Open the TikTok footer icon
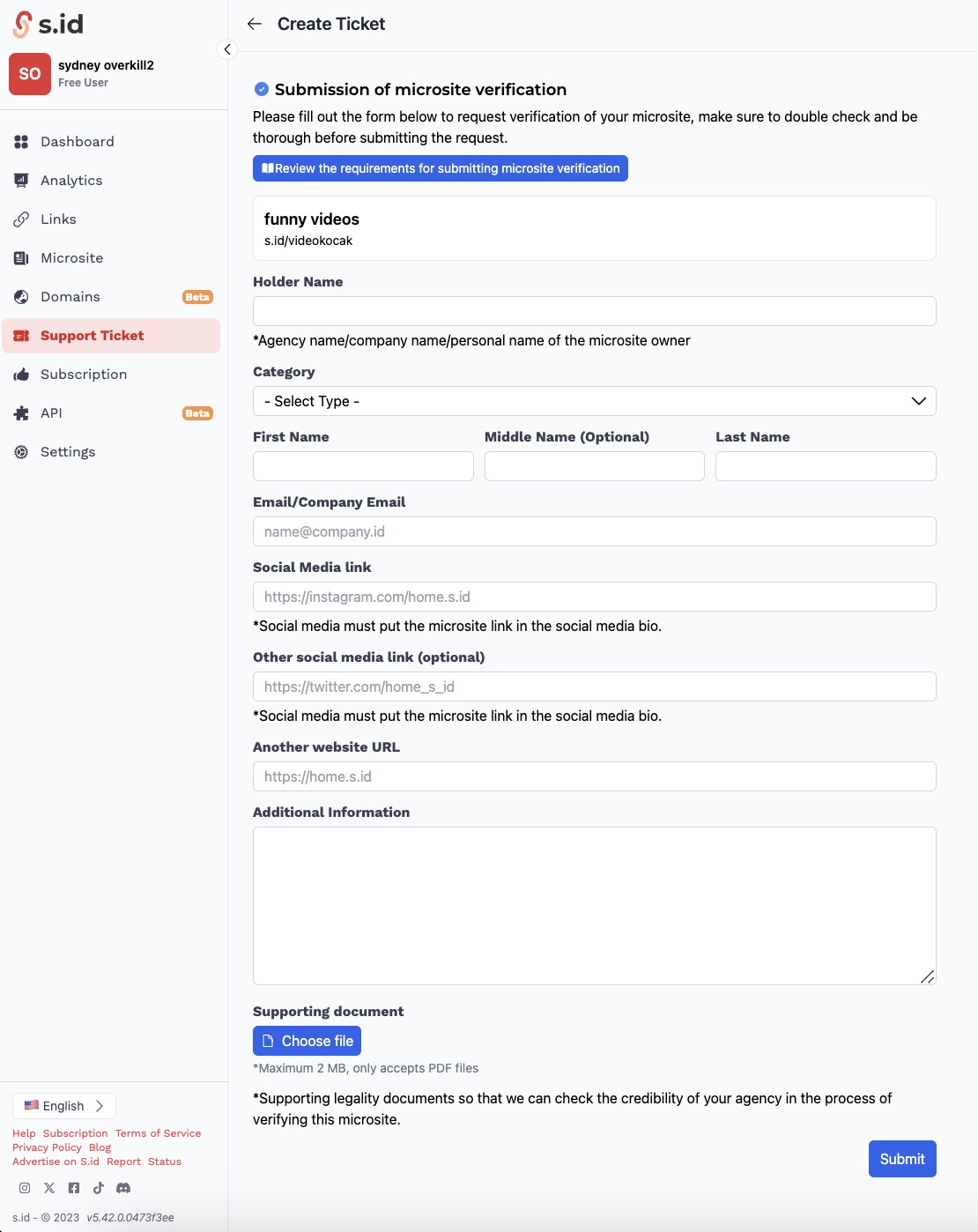Screen dimensions: 978x1232 (99, 1188)
